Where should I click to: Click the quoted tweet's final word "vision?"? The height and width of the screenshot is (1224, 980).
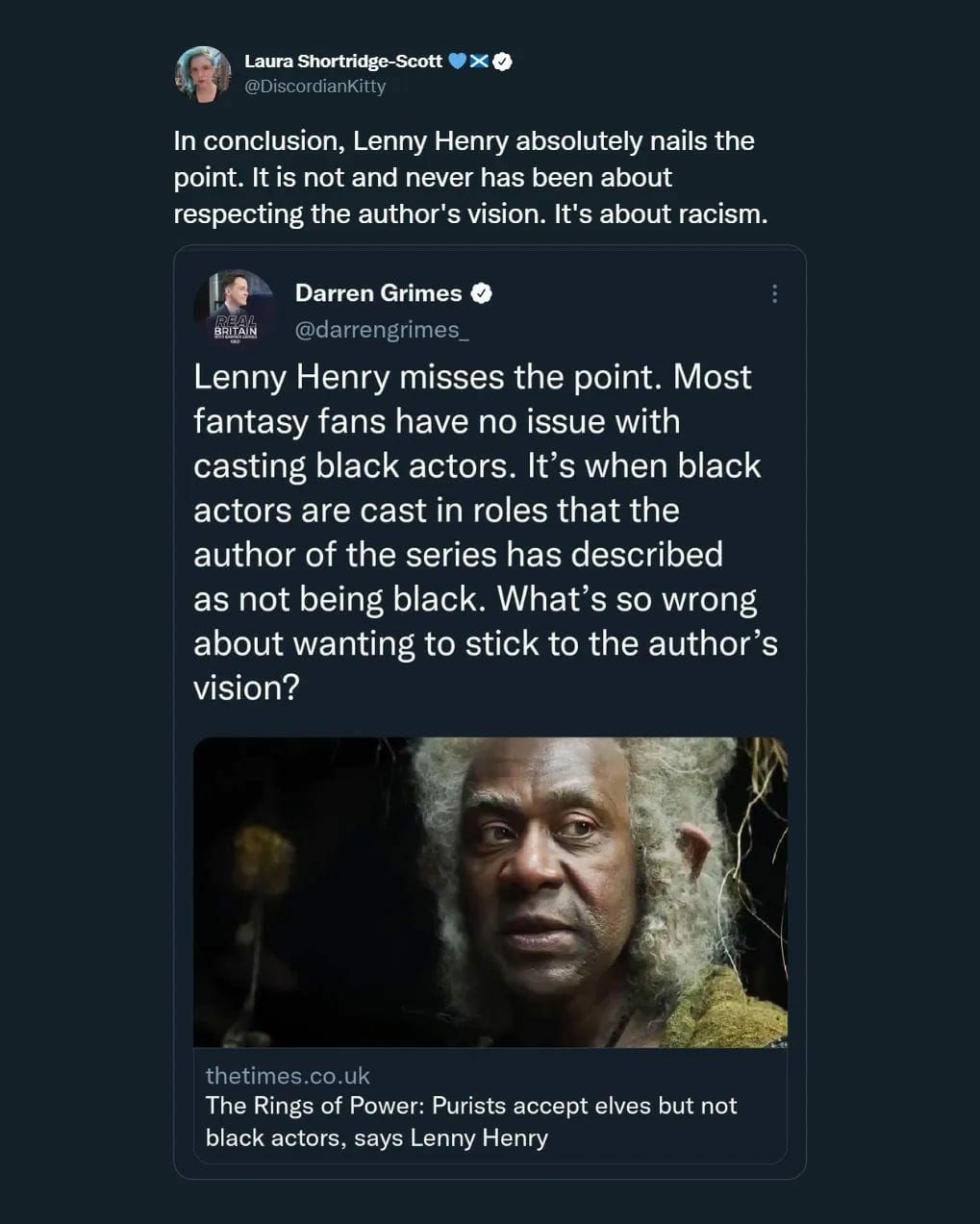pyautogui.click(x=246, y=687)
